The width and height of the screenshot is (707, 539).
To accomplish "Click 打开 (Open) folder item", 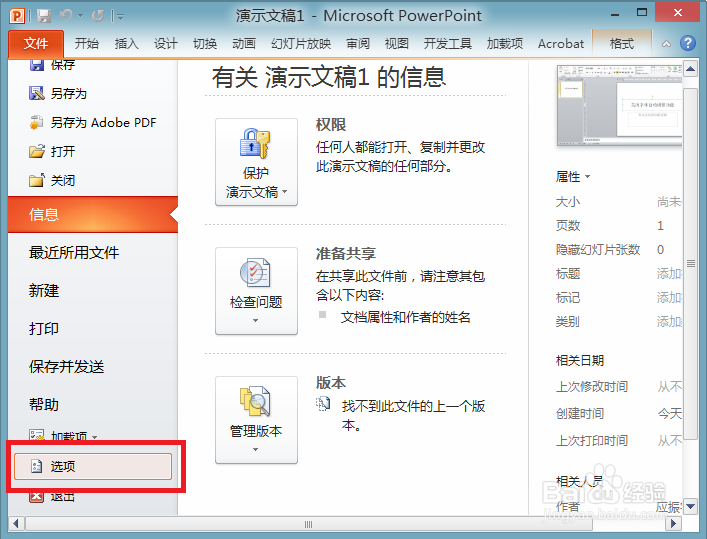I will (x=52, y=151).
